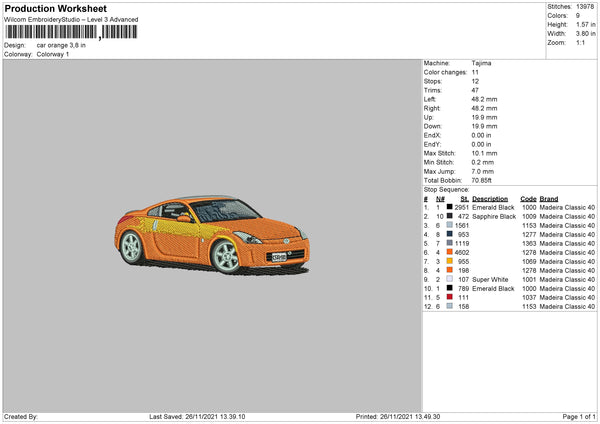Click the Machine value Tajima
The image size is (600, 424).
pos(481,63)
